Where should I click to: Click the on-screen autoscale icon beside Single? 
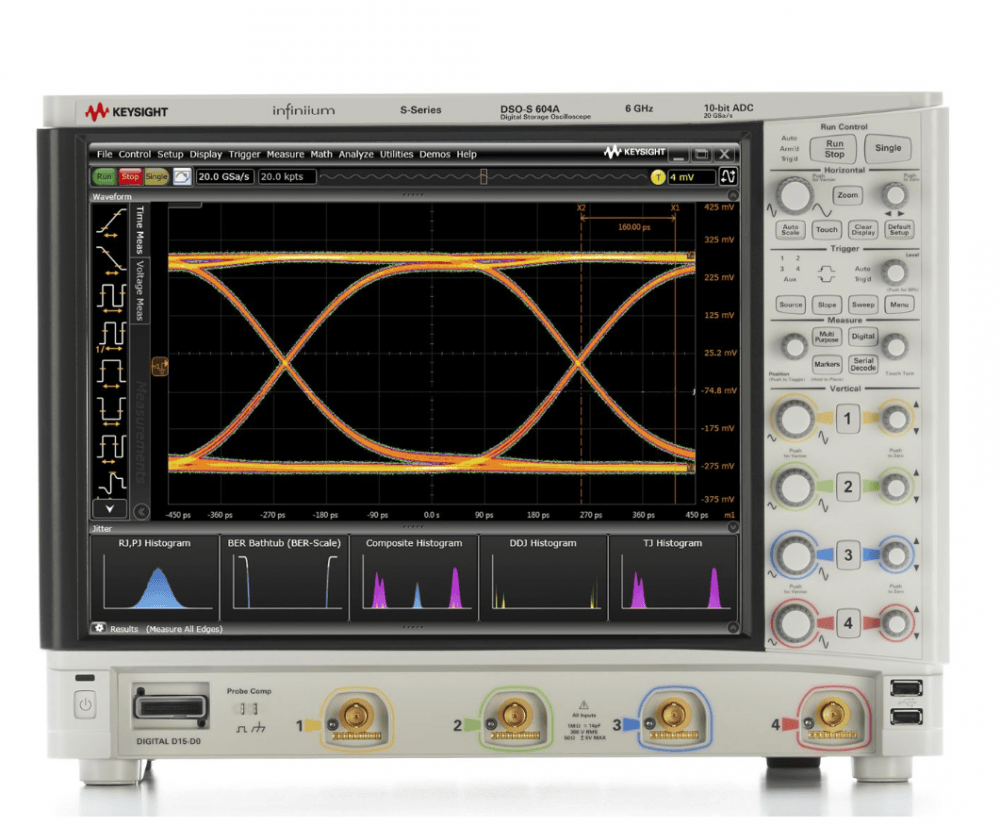(182, 177)
